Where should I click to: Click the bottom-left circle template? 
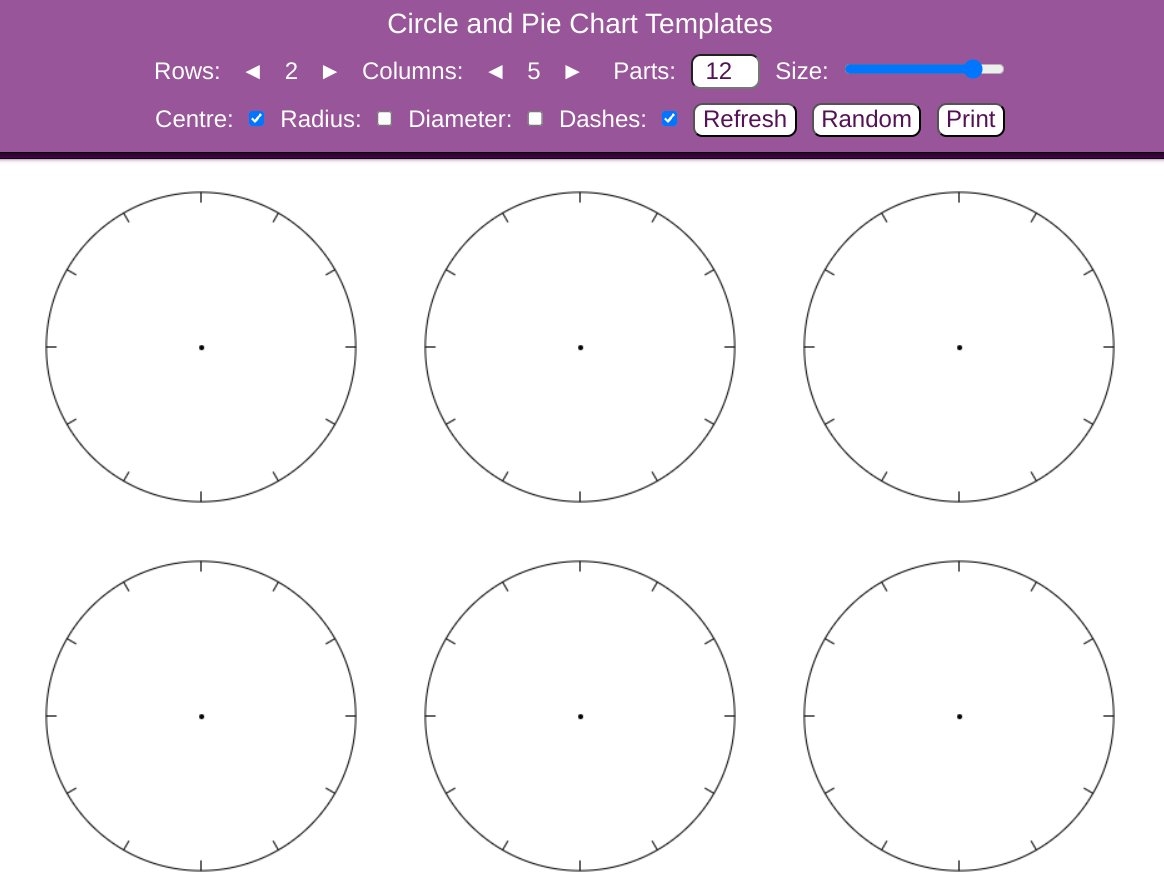point(201,716)
